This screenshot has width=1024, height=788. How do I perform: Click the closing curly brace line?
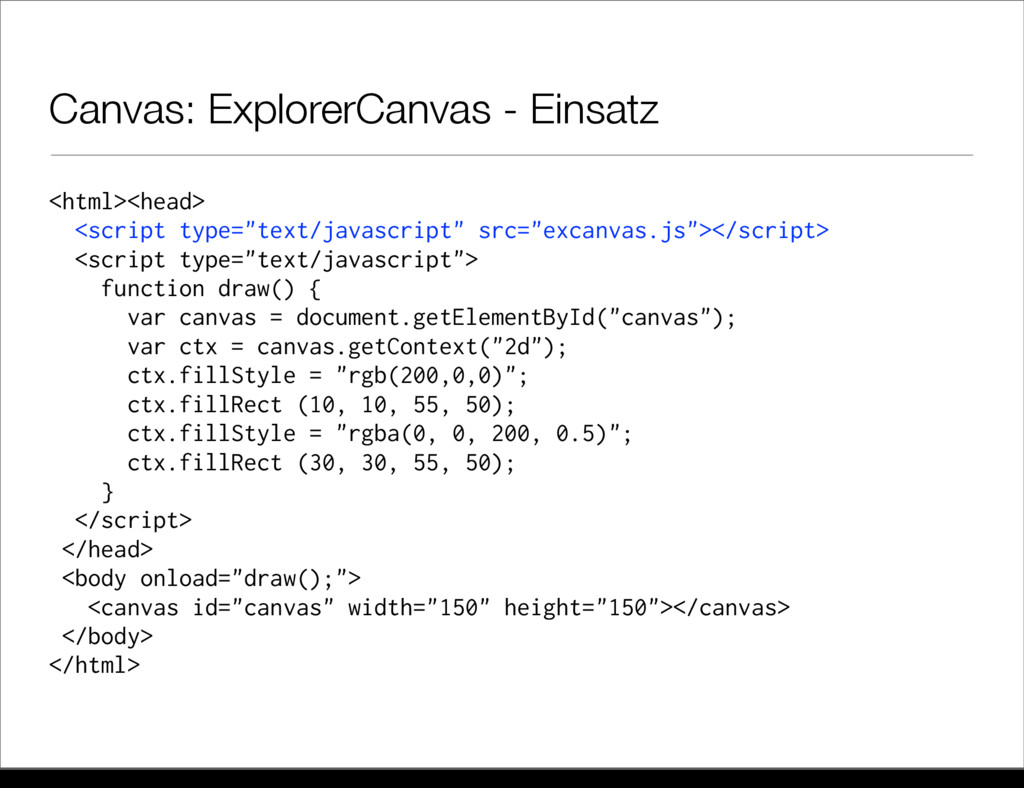pyautogui.click(x=108, y=492)
